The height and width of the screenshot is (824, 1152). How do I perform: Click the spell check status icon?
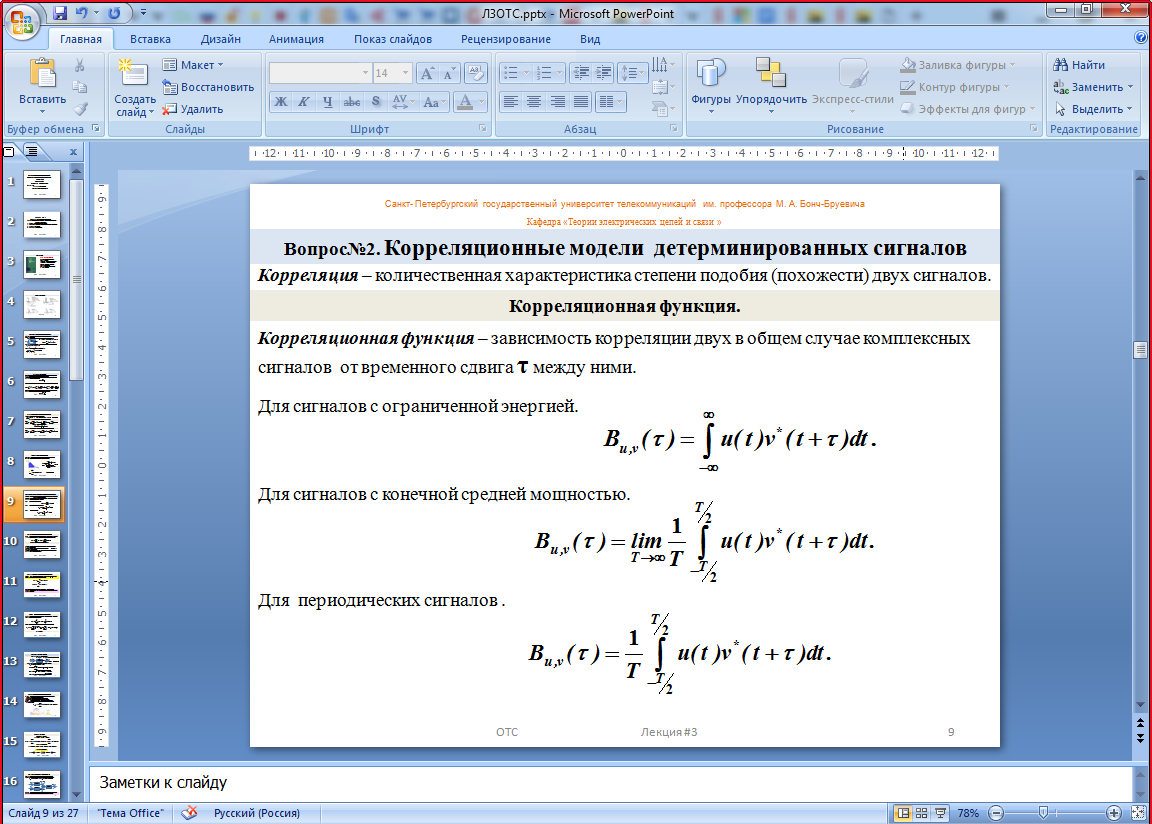coord(189,813)
